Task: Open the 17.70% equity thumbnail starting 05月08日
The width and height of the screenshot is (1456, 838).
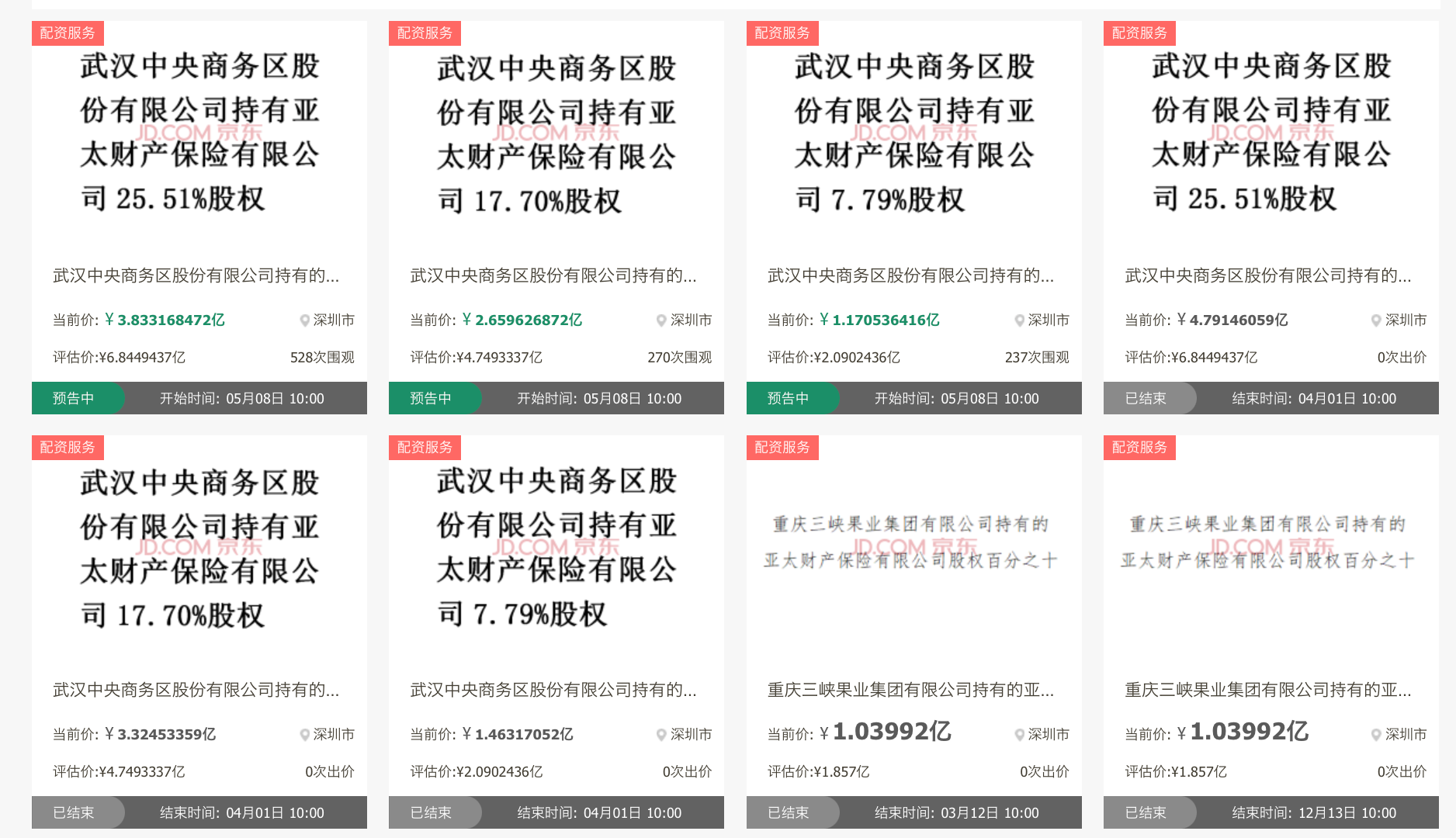Action: [556, 133]
